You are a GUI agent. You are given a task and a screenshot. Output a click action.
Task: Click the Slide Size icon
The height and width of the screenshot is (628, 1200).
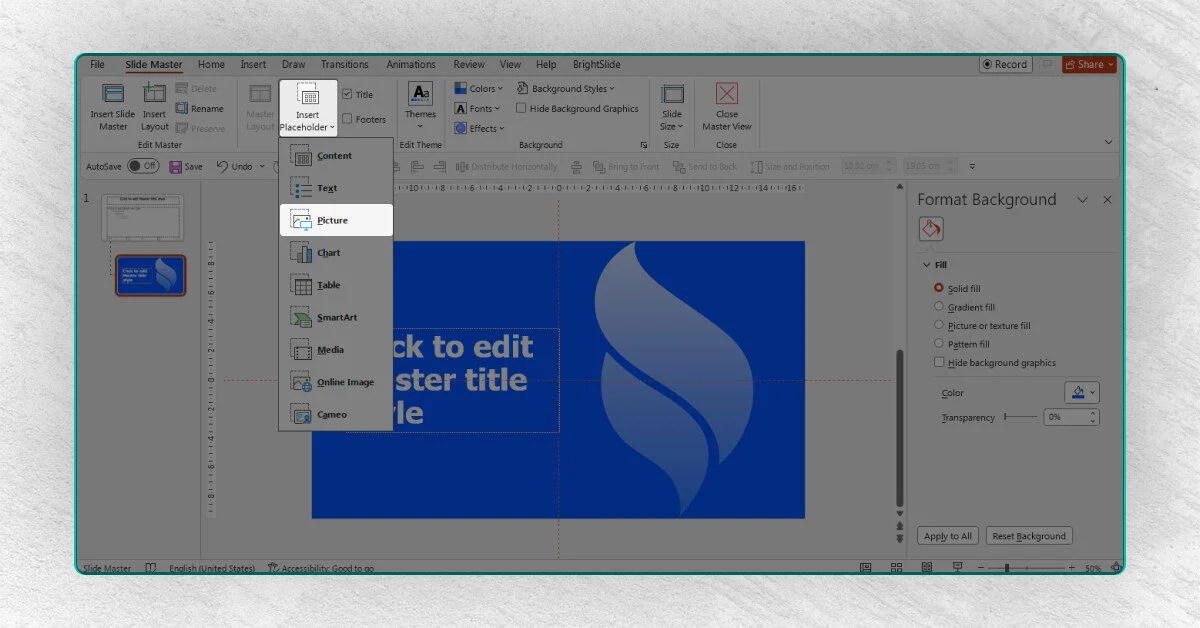click(x=672, y=95)
